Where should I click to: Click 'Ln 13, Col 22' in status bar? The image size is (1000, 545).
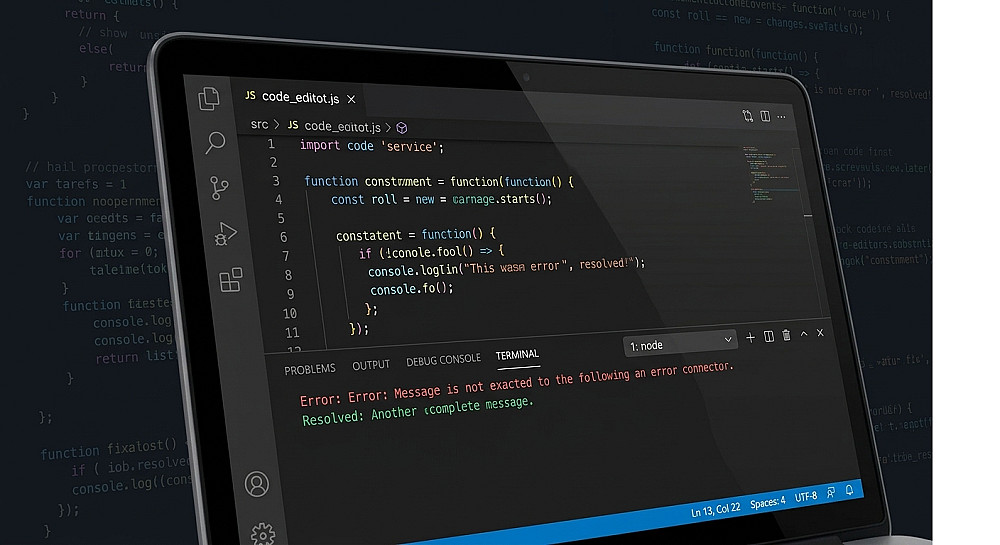[716, 509]
